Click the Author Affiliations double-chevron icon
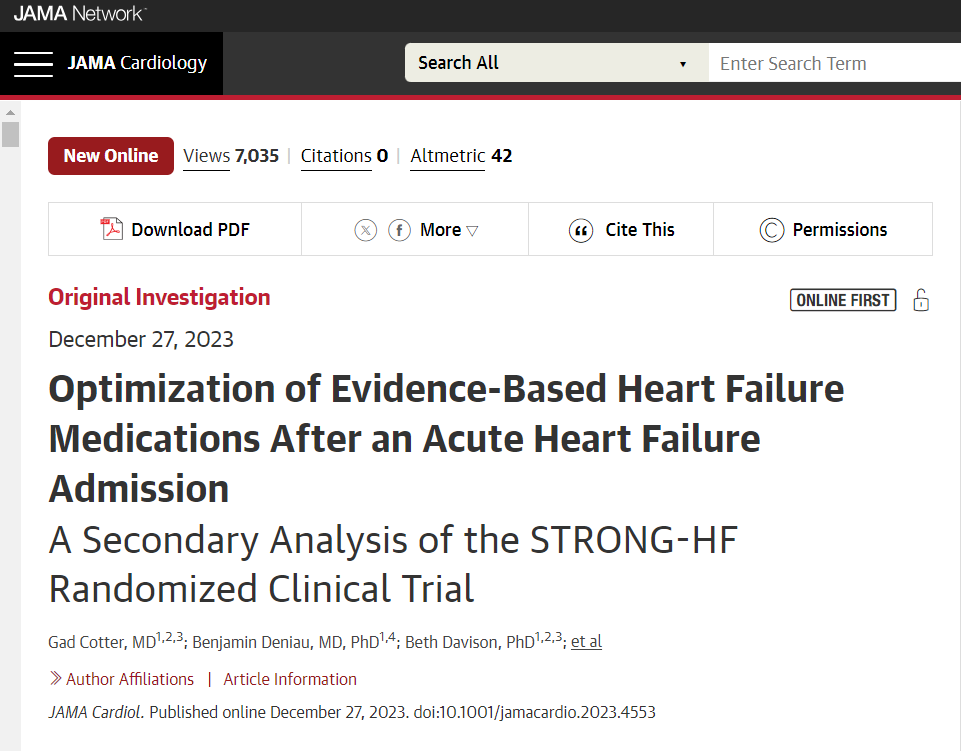The image size is (961, 751). tap(55, 678)
